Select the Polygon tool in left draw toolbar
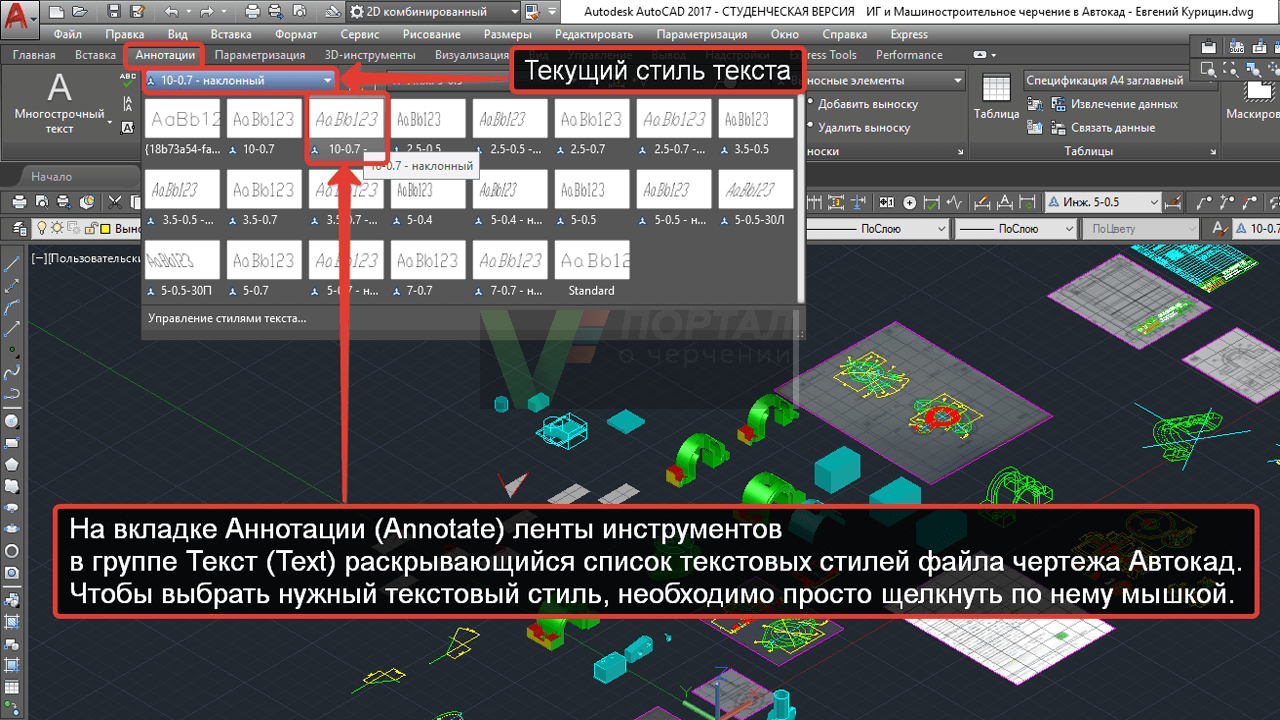 click(x=12, y=464)
